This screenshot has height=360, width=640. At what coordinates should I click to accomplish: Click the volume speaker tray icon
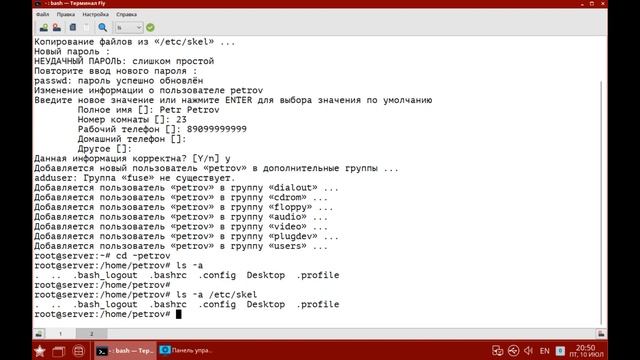pyautogui.click(x=529, y=351)
